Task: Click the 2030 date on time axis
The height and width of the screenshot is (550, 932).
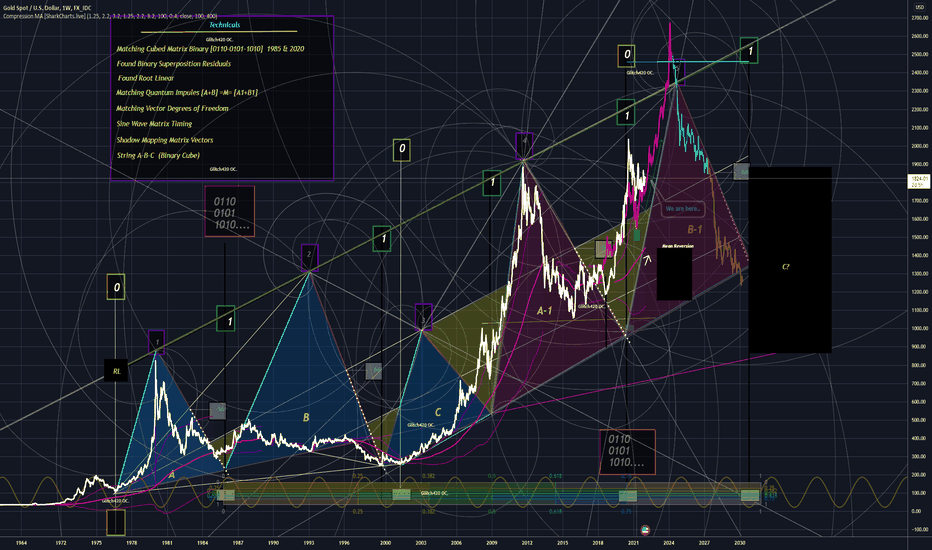Action: click(739, 543)
